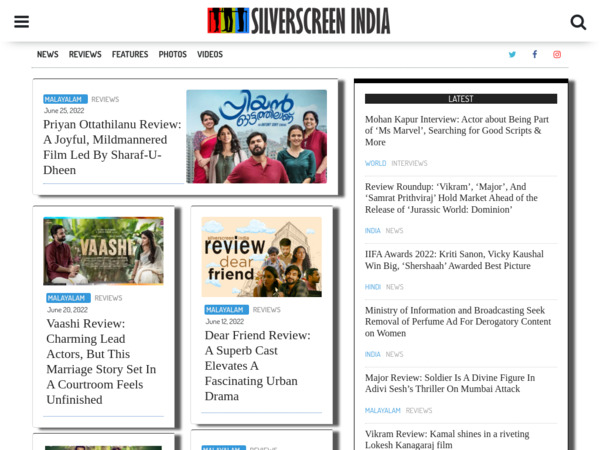This screenshot has width=600, height=450.
Task: Click the Latest section header
Action: pos(461,99)
